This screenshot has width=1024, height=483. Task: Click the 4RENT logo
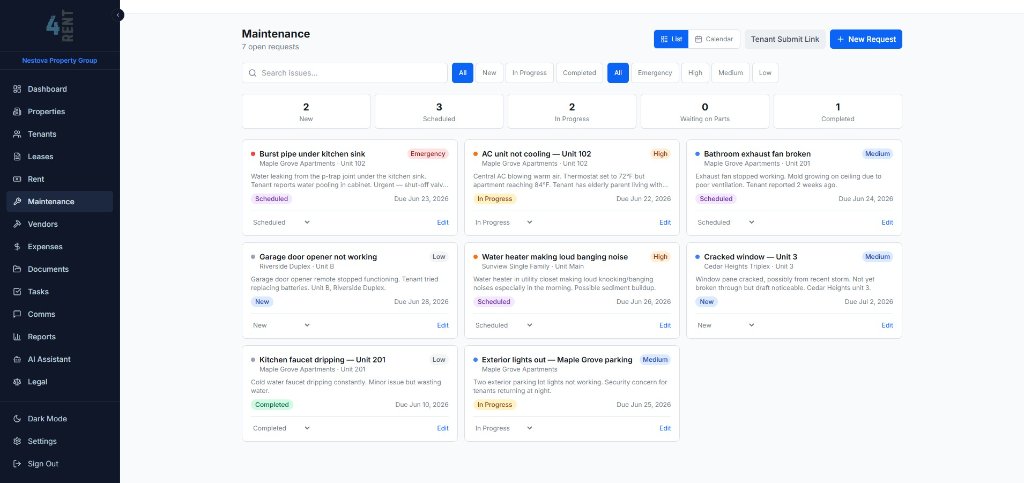coord(59,26)
